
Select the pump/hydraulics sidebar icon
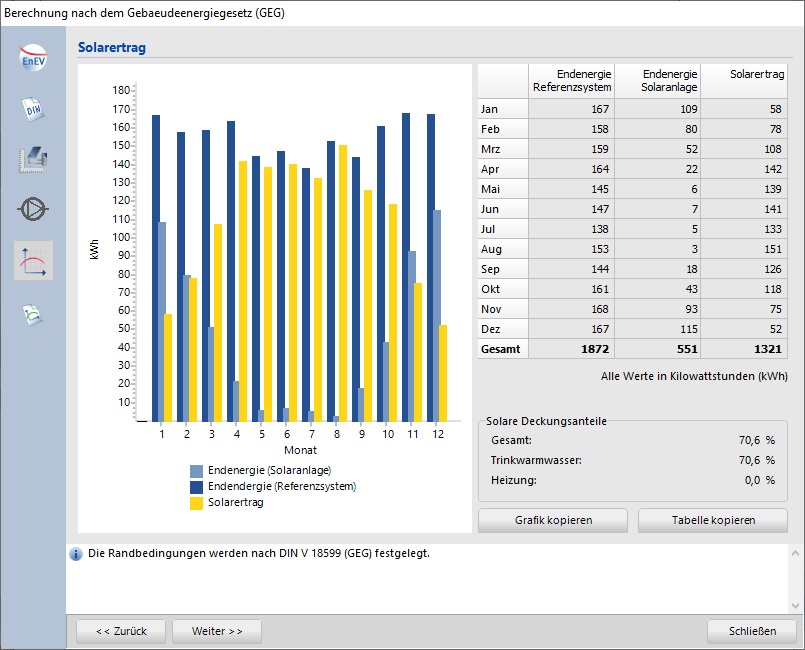coord(31,207)
